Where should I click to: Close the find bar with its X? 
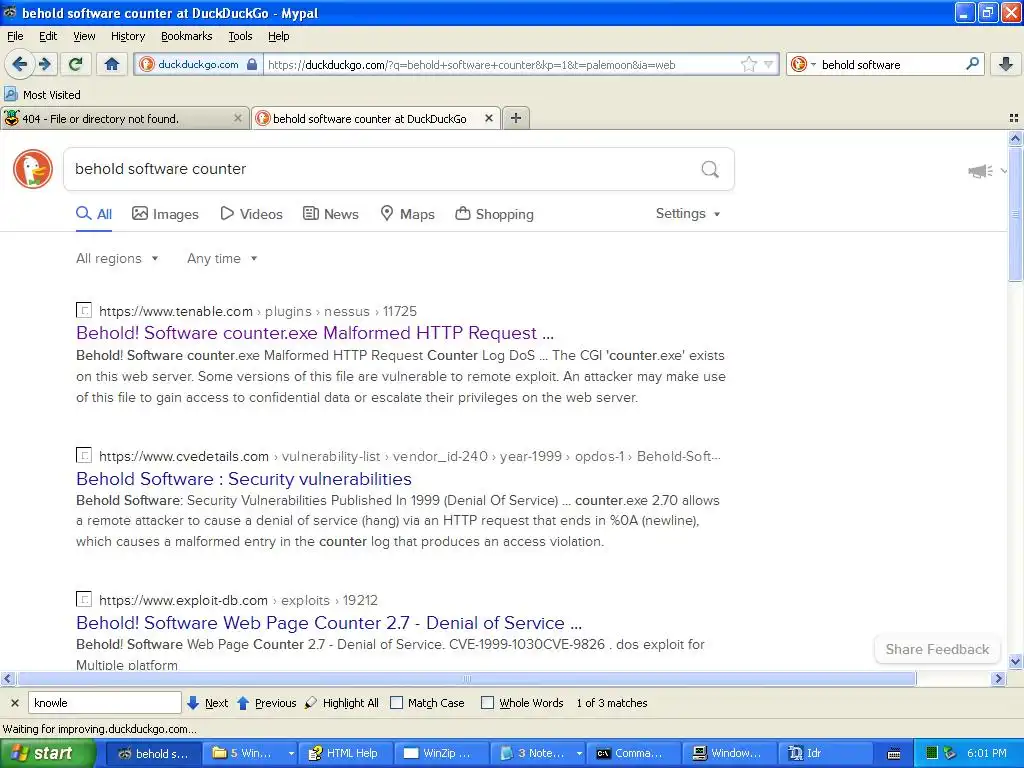coord(14,703)
